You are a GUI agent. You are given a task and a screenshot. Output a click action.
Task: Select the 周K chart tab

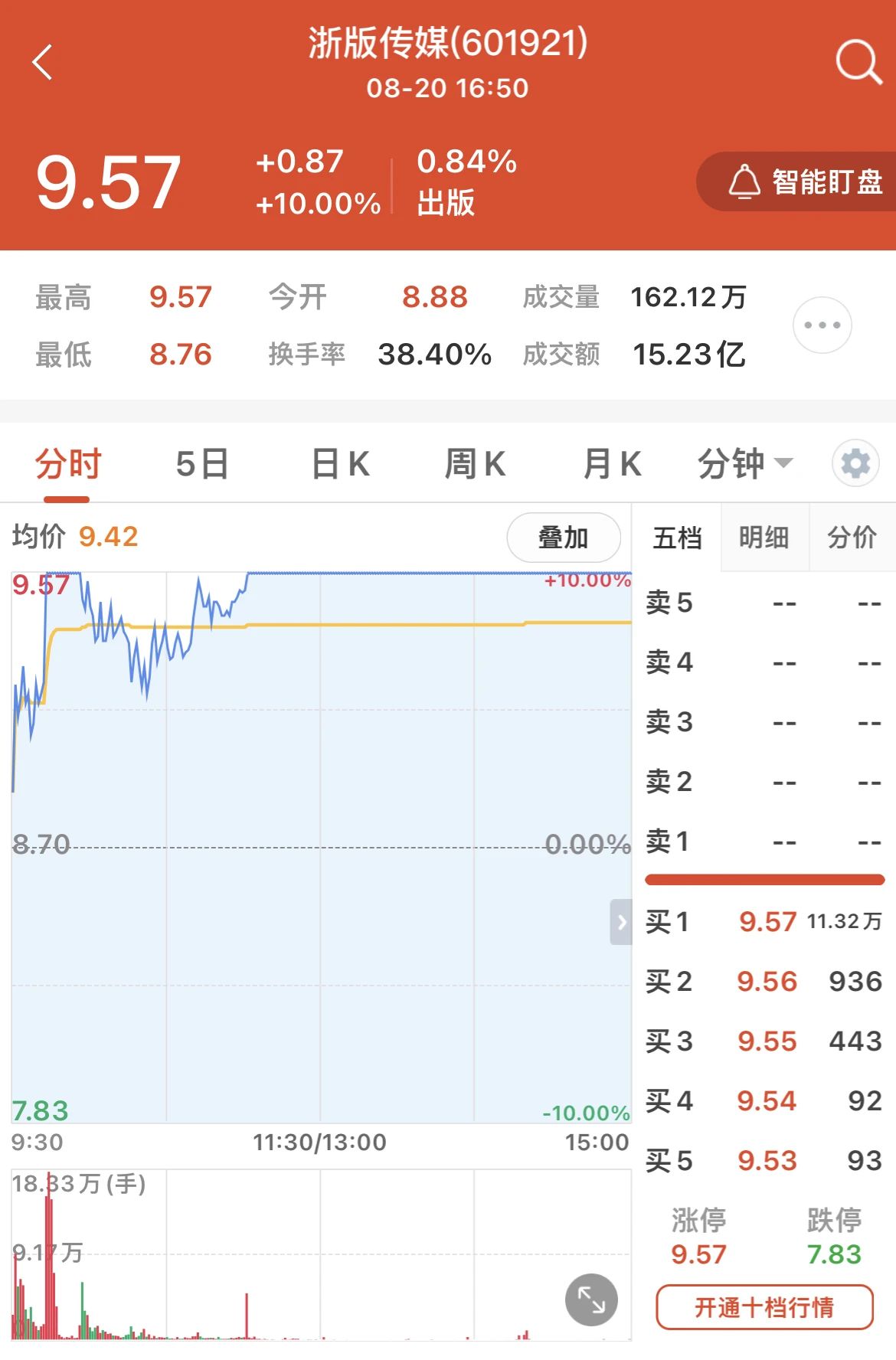point(475,464)
